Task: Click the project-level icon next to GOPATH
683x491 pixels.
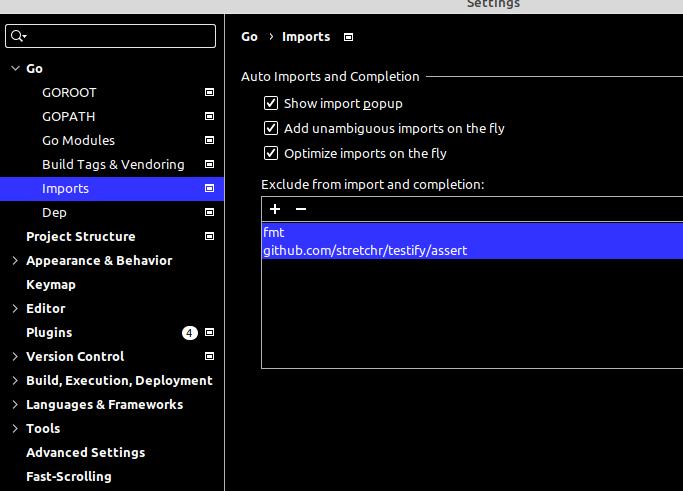Action: click(x=210, y=116)
